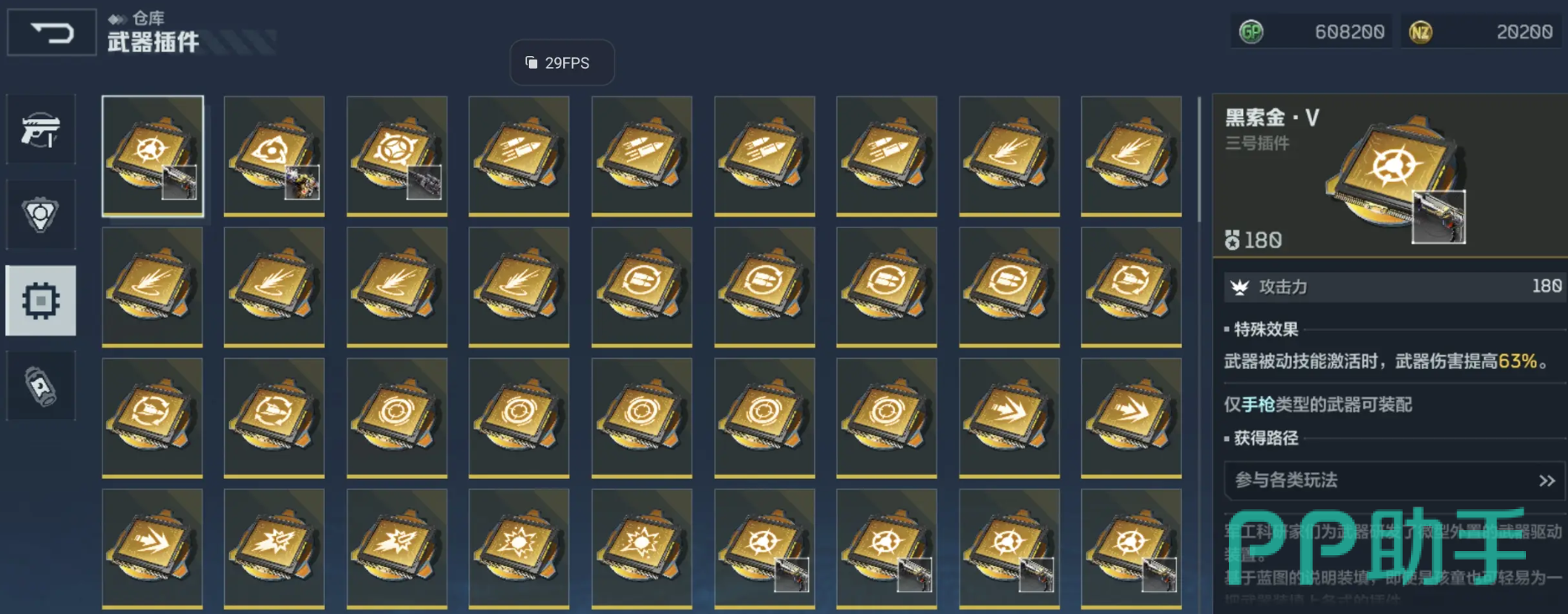Image resolution: width=1568 pixels, height=614 pixels.
Task: Click the plugin list vertical scrollbar
Action: (x=1199, y=159)
